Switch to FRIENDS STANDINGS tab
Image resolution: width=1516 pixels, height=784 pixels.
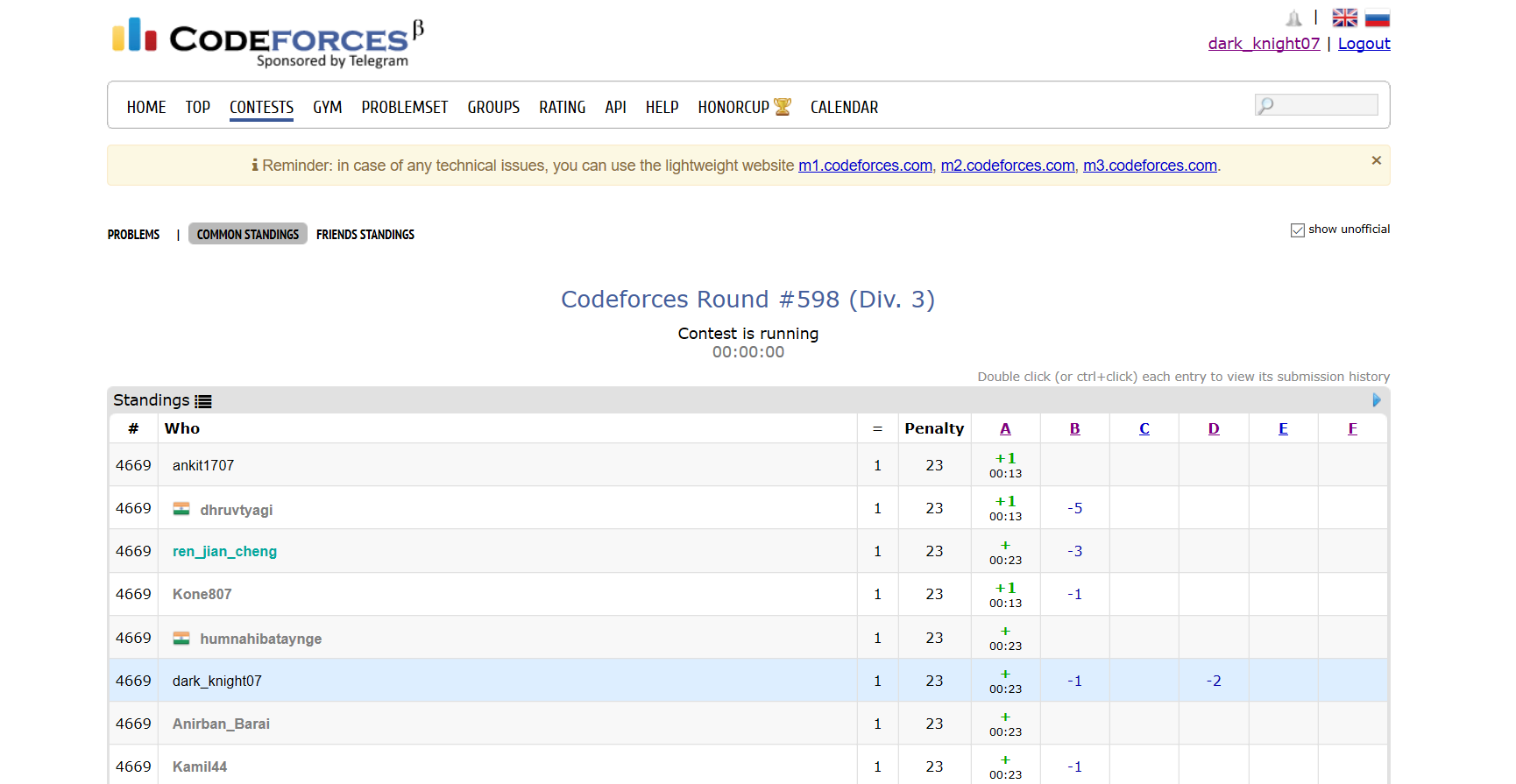click(365, 235)
